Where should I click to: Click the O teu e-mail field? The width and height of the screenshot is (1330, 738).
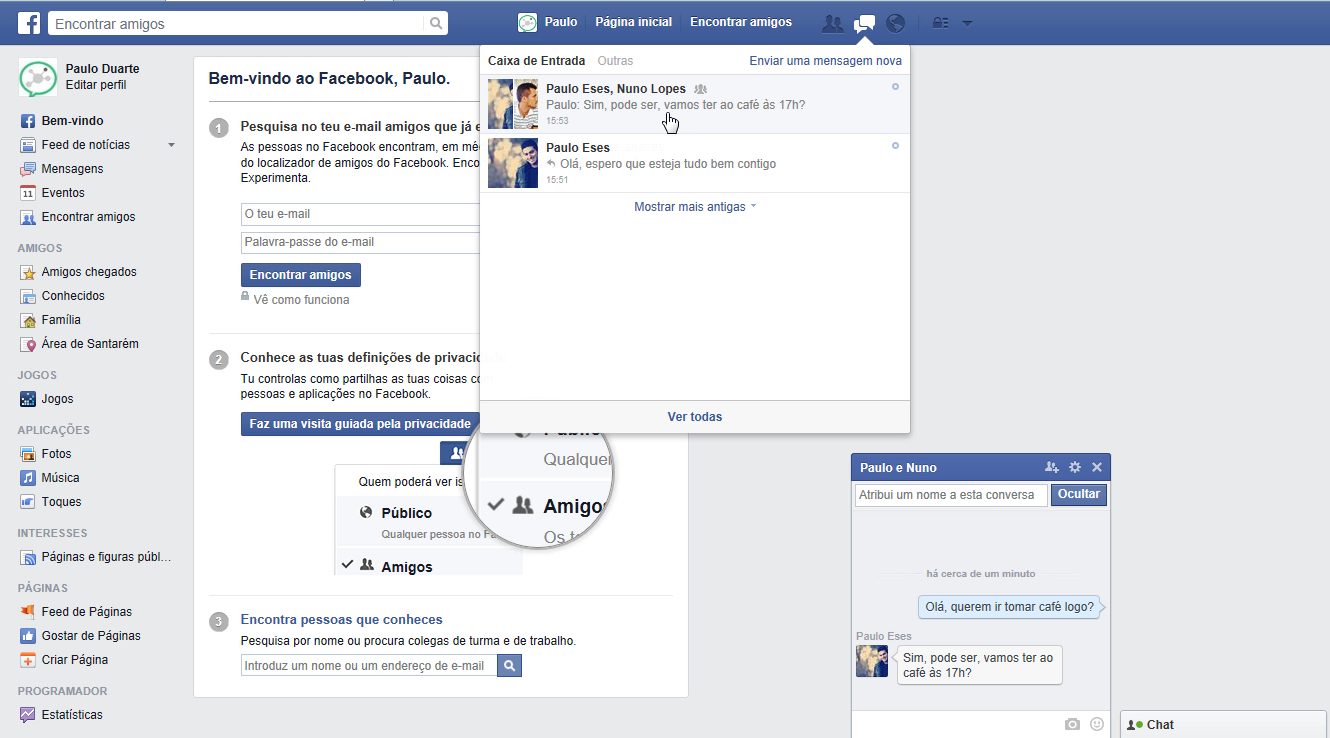tap(360, 214)
